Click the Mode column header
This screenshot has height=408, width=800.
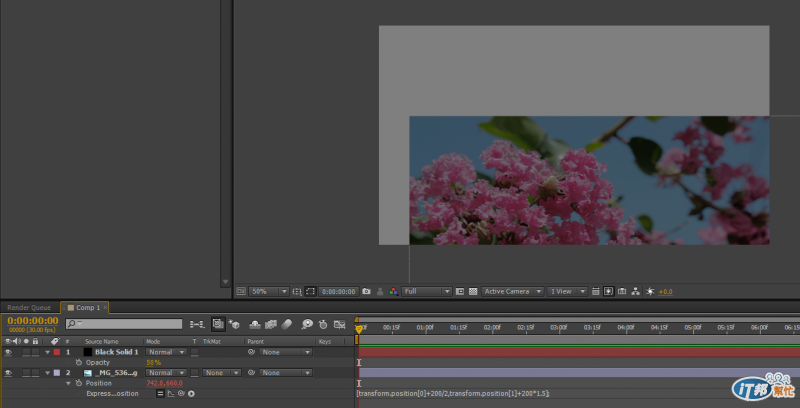pos(153,342)
